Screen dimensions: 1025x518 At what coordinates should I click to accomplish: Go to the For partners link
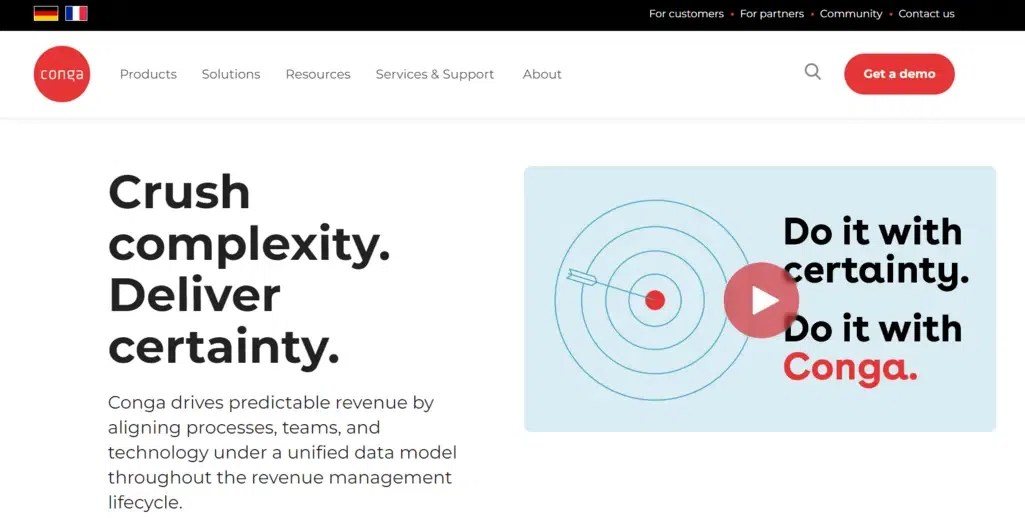point(772,14)
